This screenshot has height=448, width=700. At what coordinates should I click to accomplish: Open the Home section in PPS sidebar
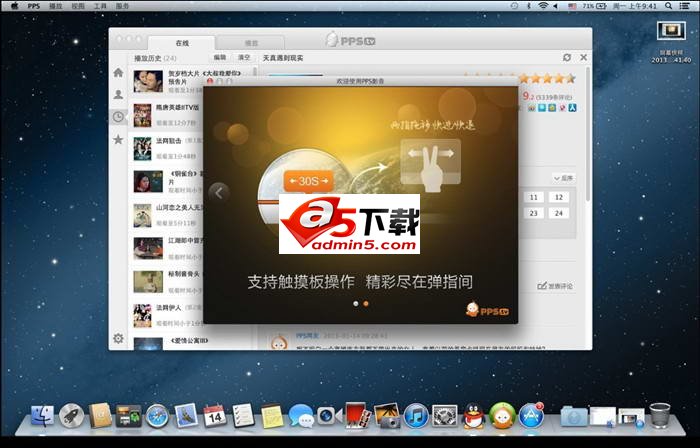point(118,72)
